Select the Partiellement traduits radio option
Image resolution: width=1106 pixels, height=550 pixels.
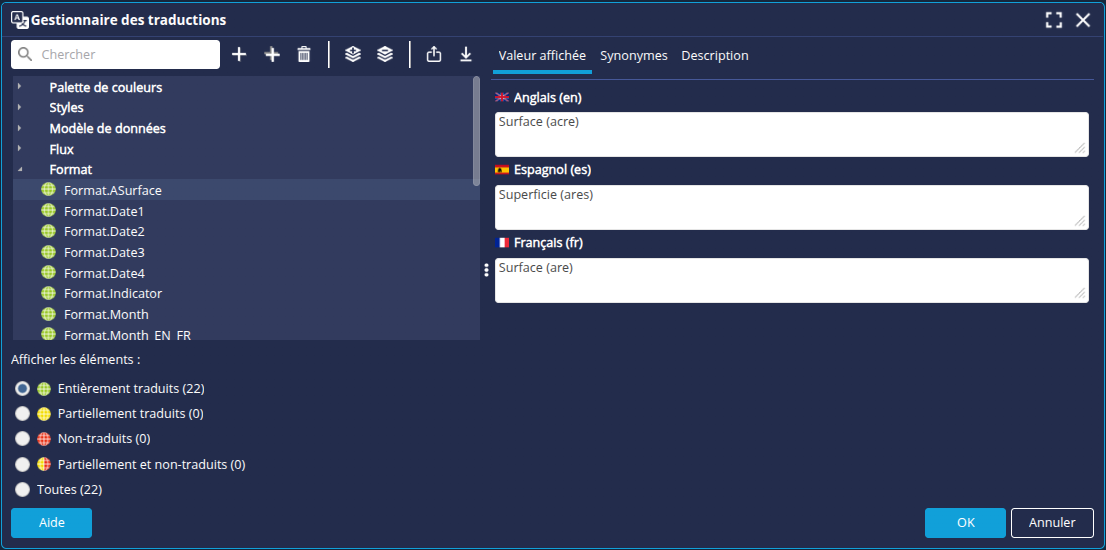tap(22, 414)
